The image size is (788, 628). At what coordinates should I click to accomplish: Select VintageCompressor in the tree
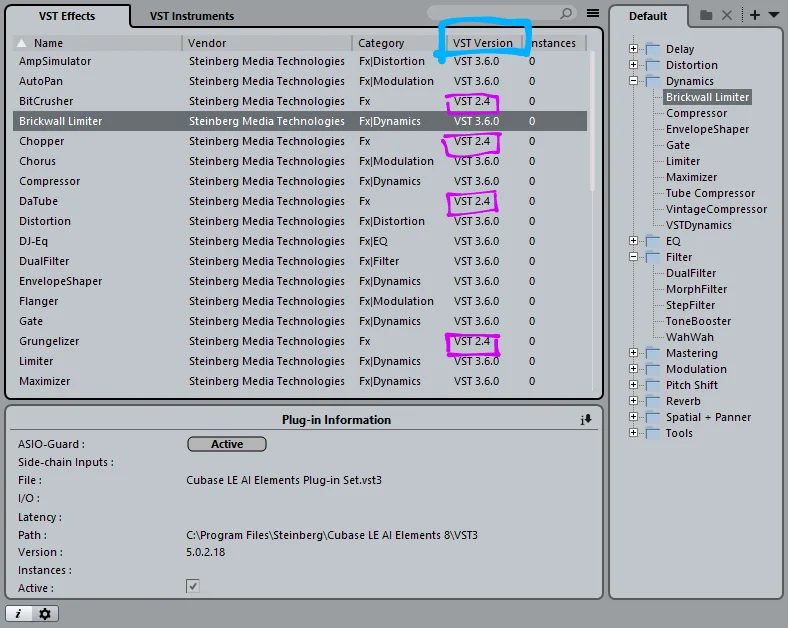[x=716, y=209]
